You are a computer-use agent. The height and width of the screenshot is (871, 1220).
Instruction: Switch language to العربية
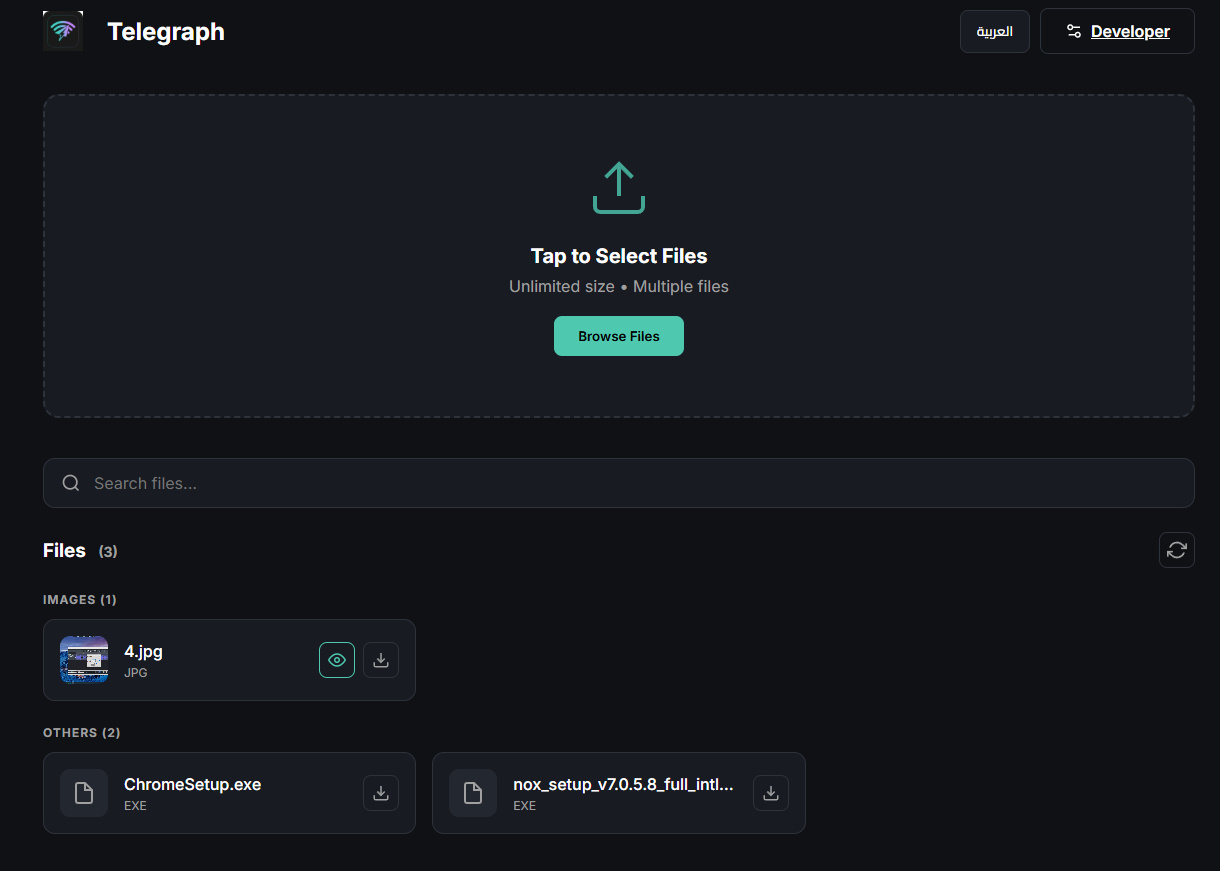click(x=995, y=31)
